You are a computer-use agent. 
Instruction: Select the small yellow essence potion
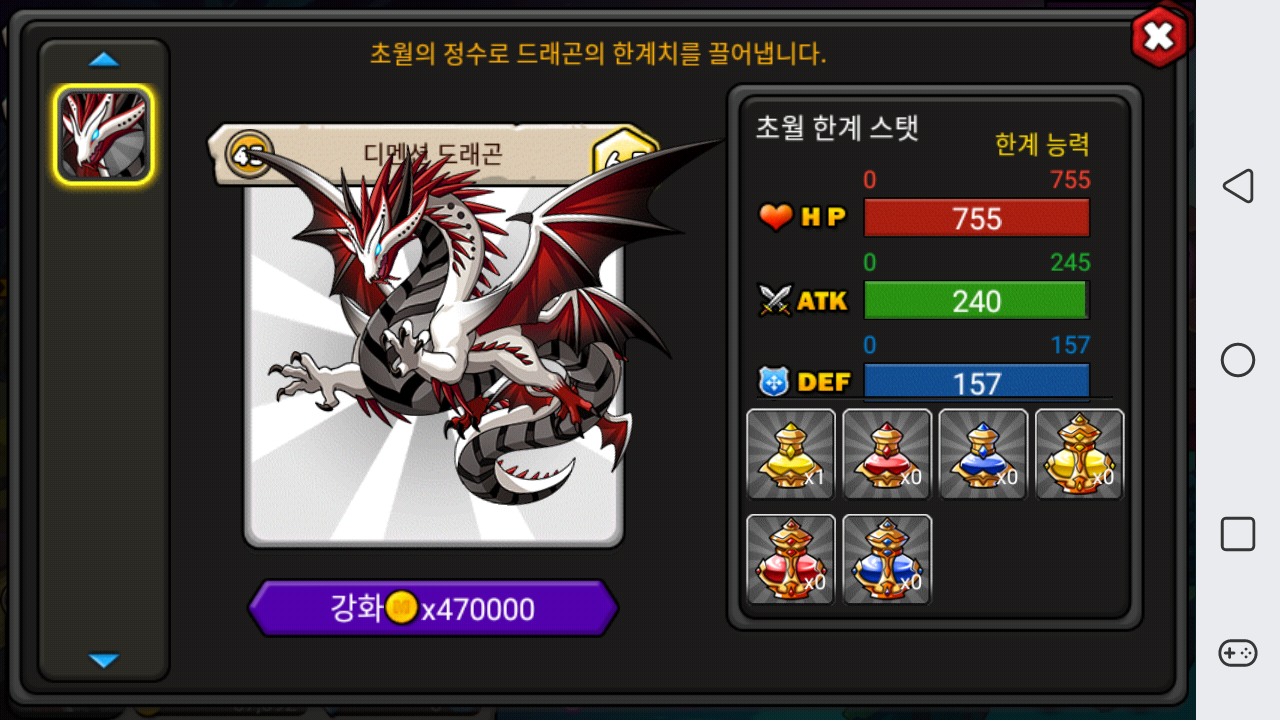click(x=791, y=454)
